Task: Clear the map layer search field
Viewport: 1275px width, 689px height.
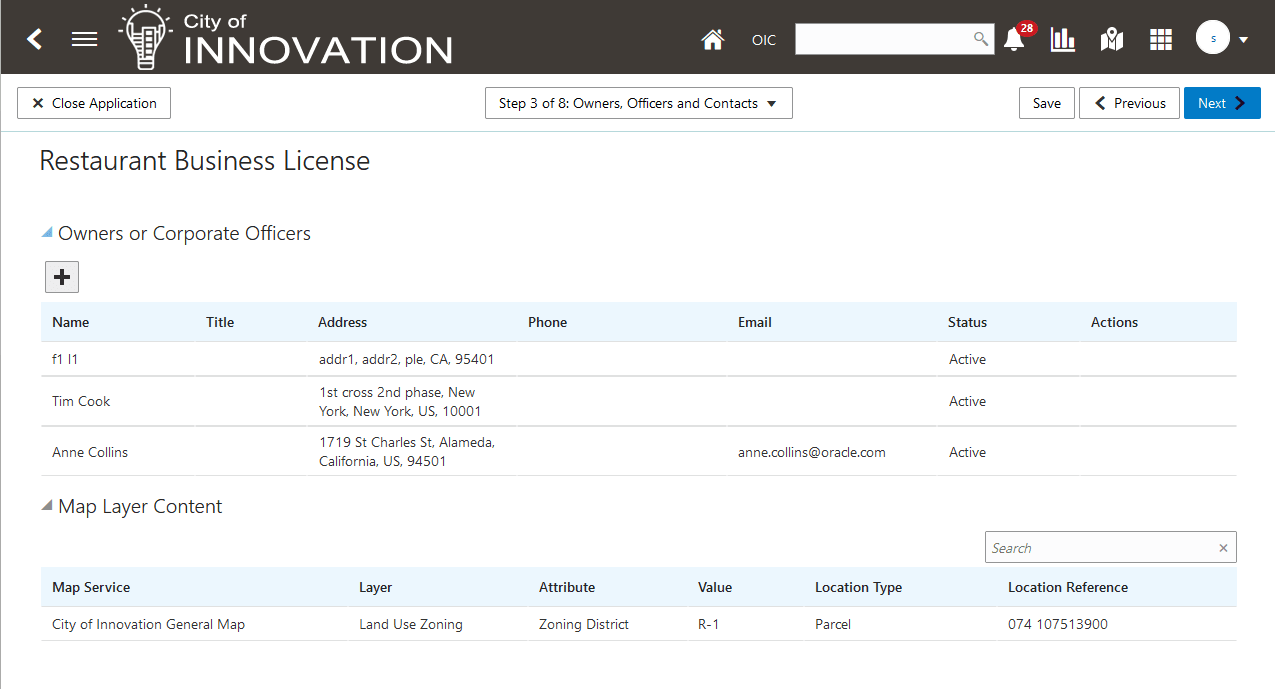Action: [x=1223, y=548]
